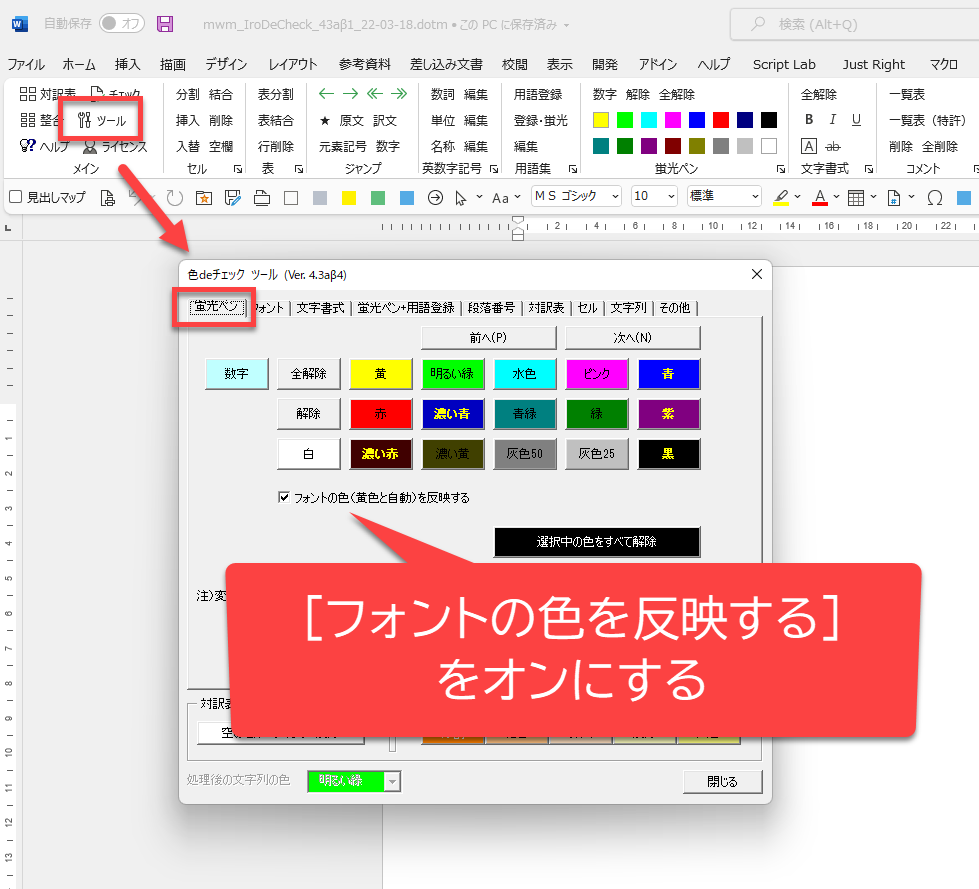979x889 pixels.
Task: Expand the 処理後の文字列の色 明るい緑 dropdown
Action: tap(392, 781)
